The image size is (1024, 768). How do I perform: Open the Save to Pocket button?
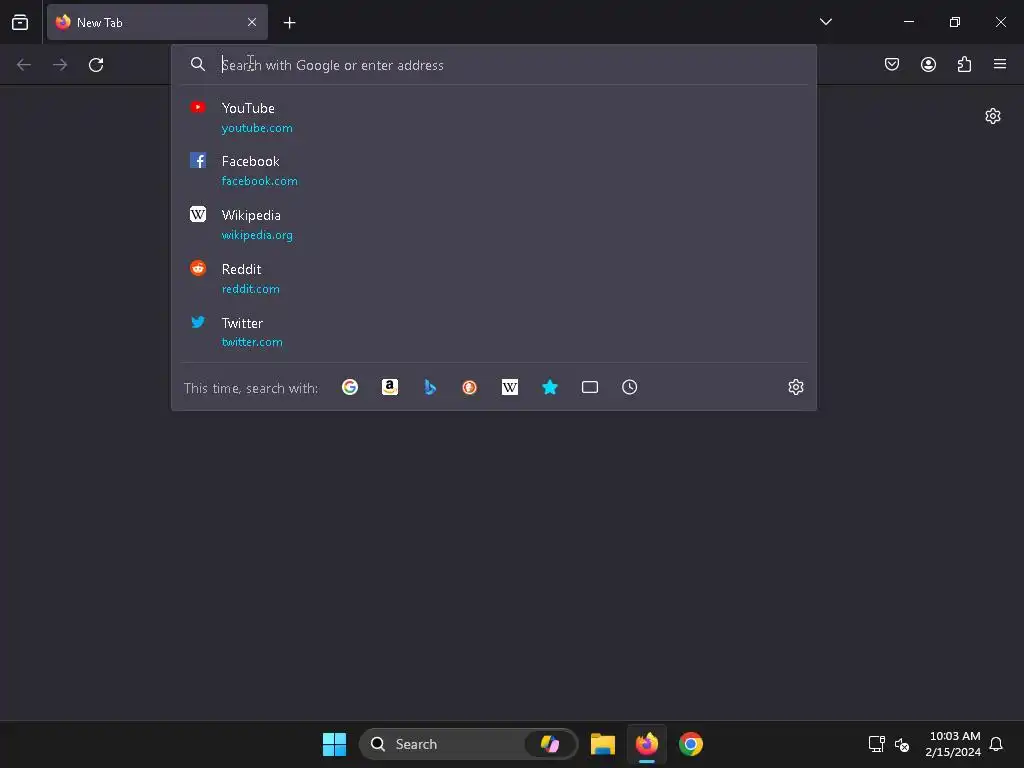891,64
